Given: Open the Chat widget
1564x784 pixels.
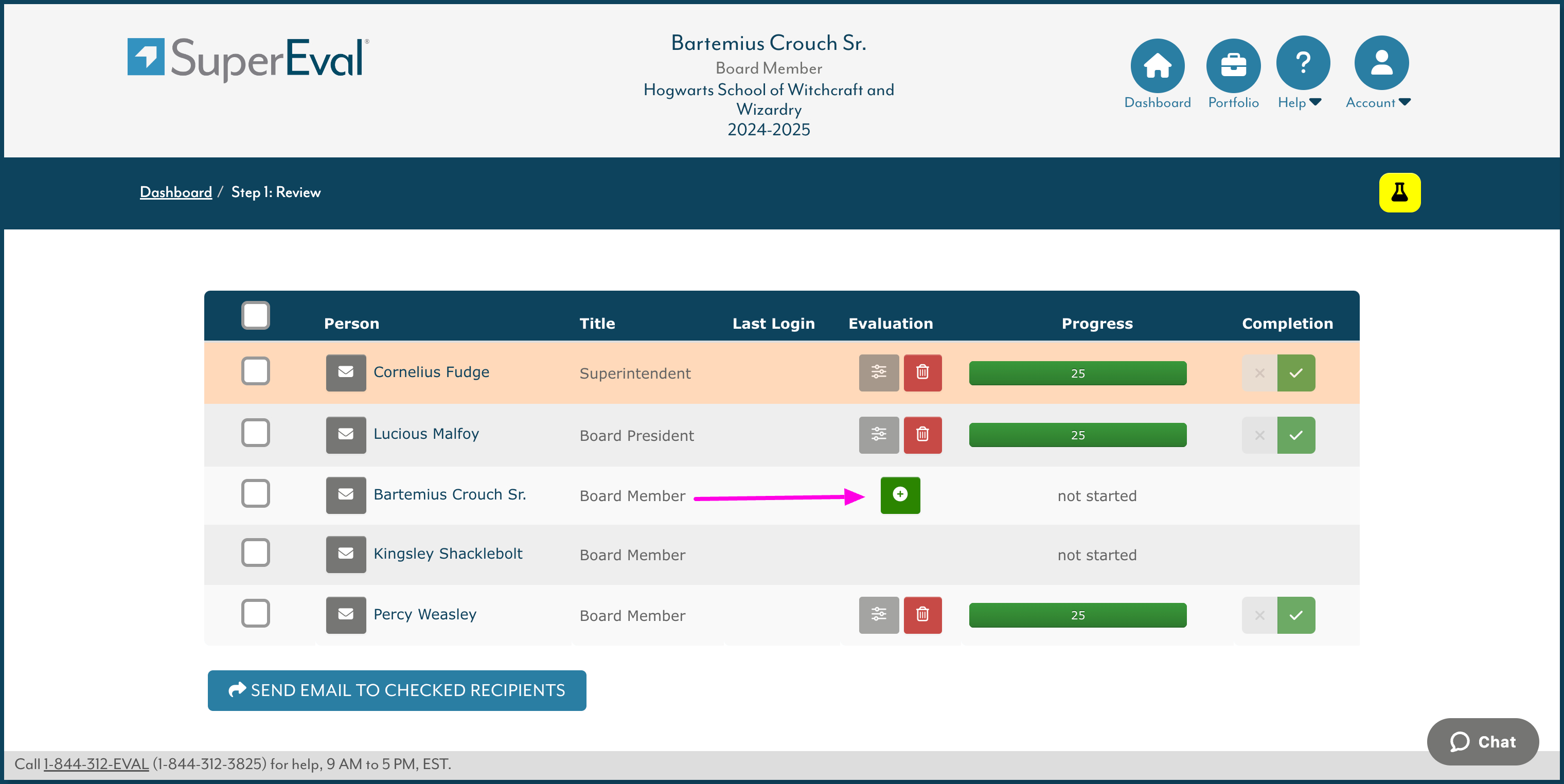Looking at the screenshot, I should [1482, 741].
